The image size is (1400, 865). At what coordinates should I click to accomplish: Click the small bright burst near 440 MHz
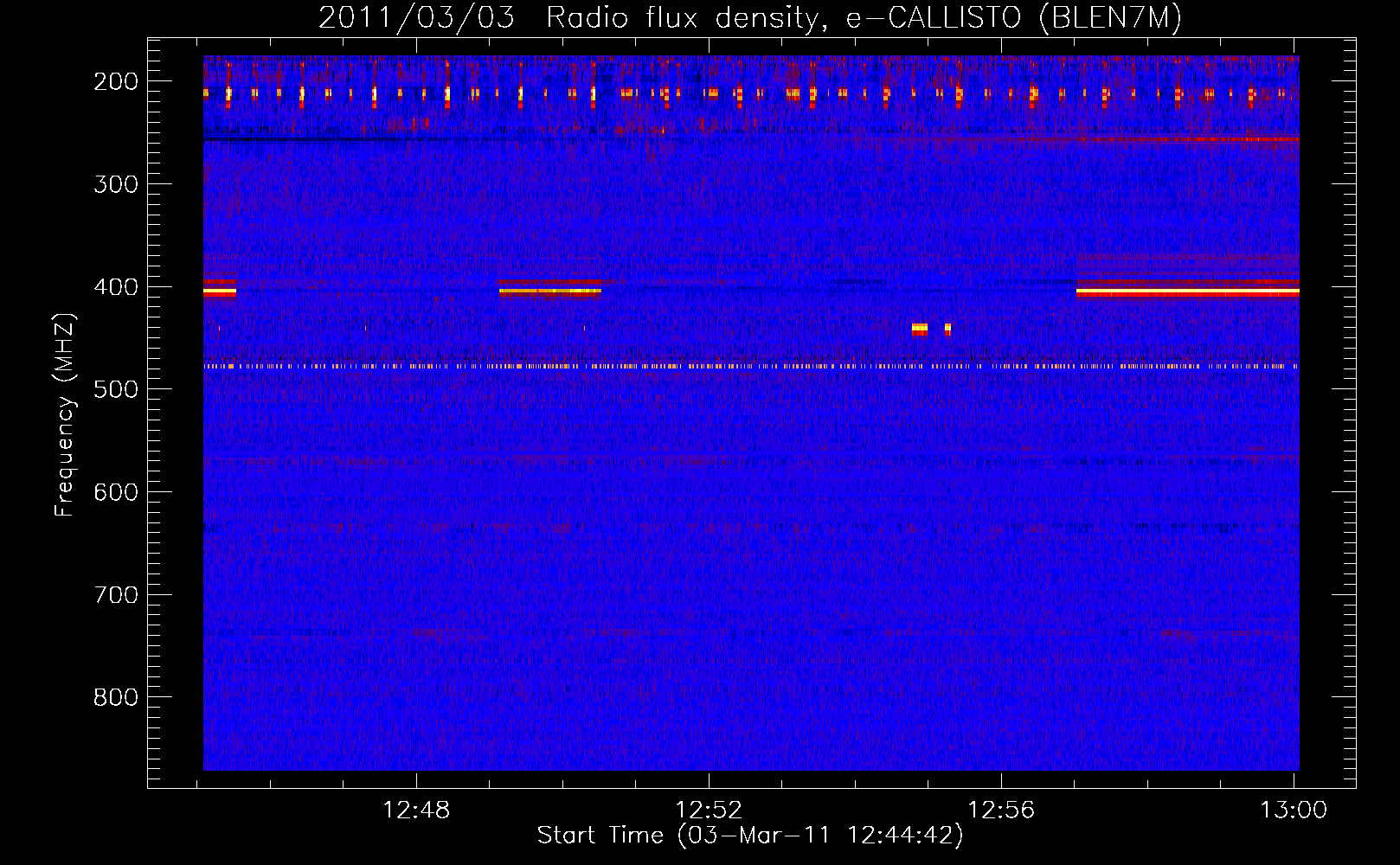pos(920,329)
